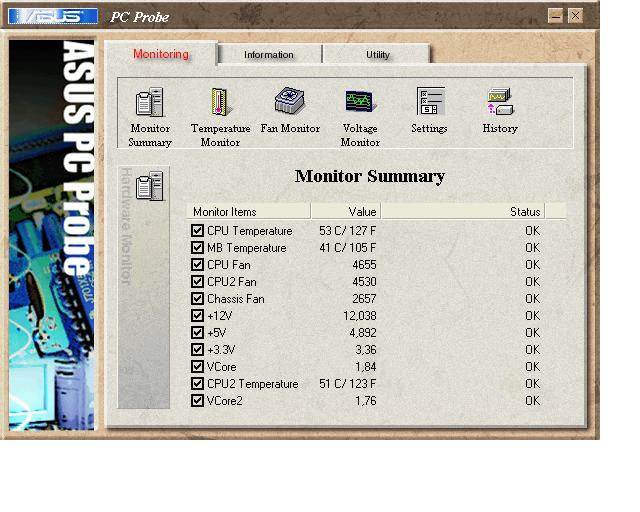Open the Fan Monitor icon
Viewport: 640px width, 512px height.
click(290, 100)
